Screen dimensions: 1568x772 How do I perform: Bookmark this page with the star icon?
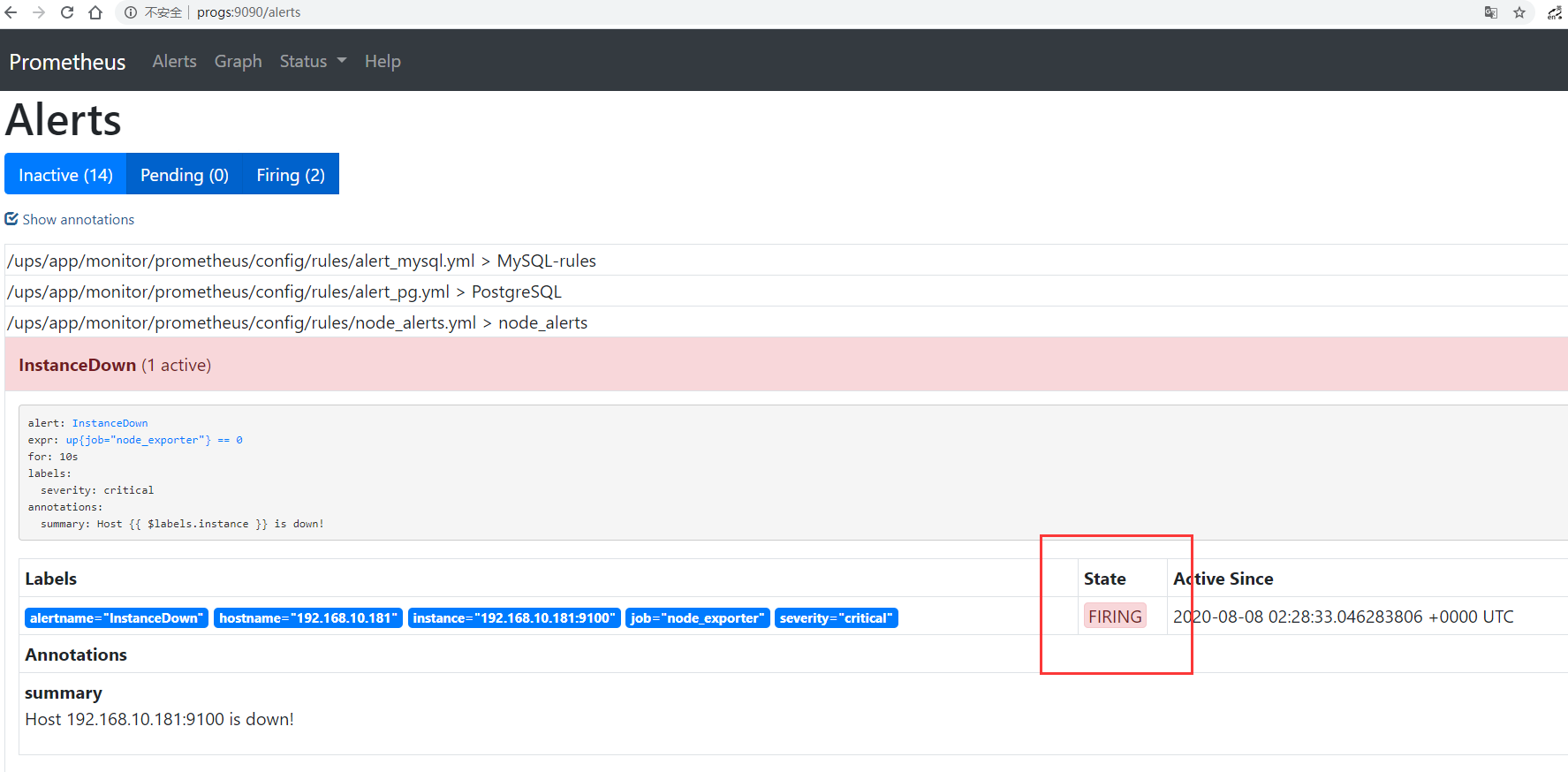[1519, 12]
